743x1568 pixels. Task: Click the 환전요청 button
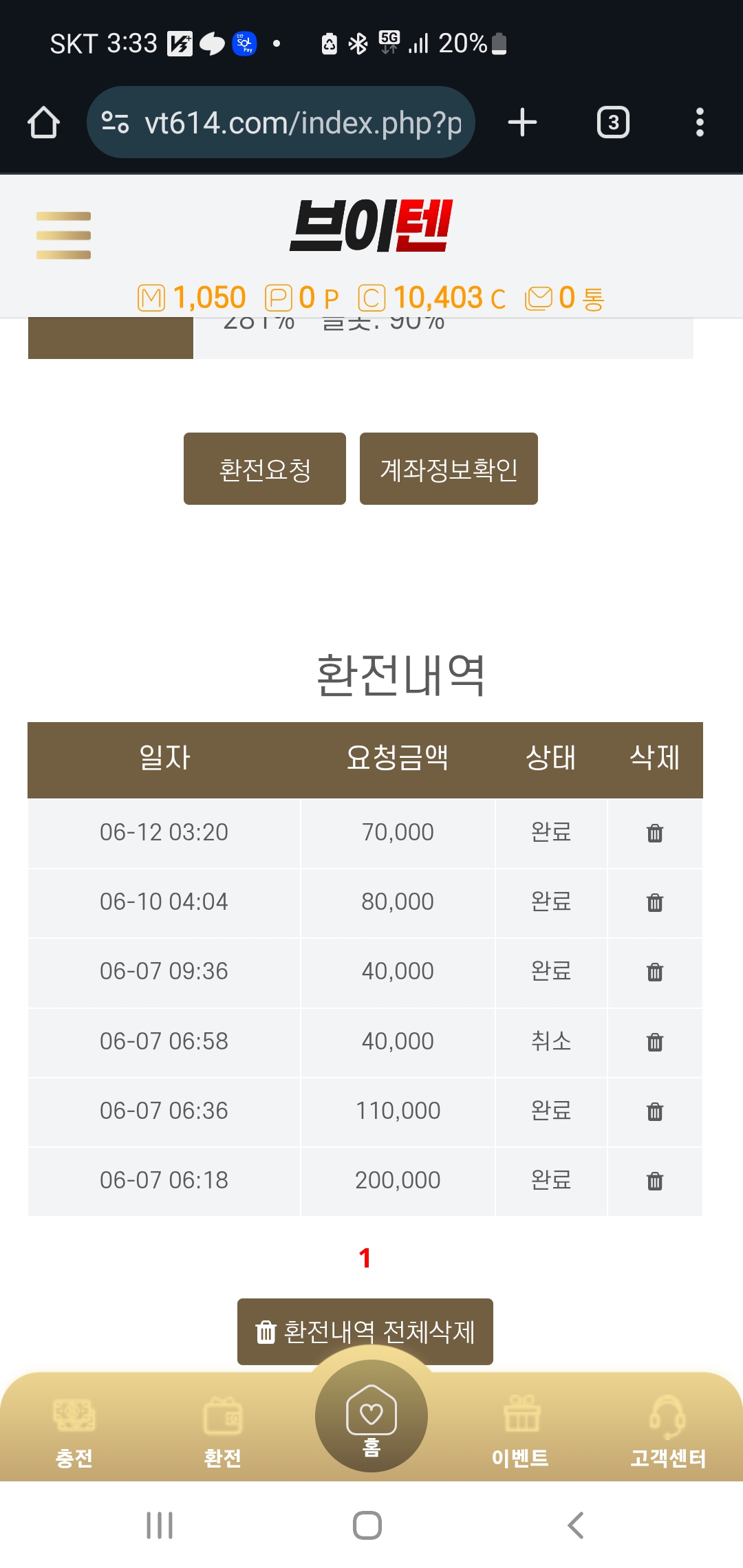point(265,469)
